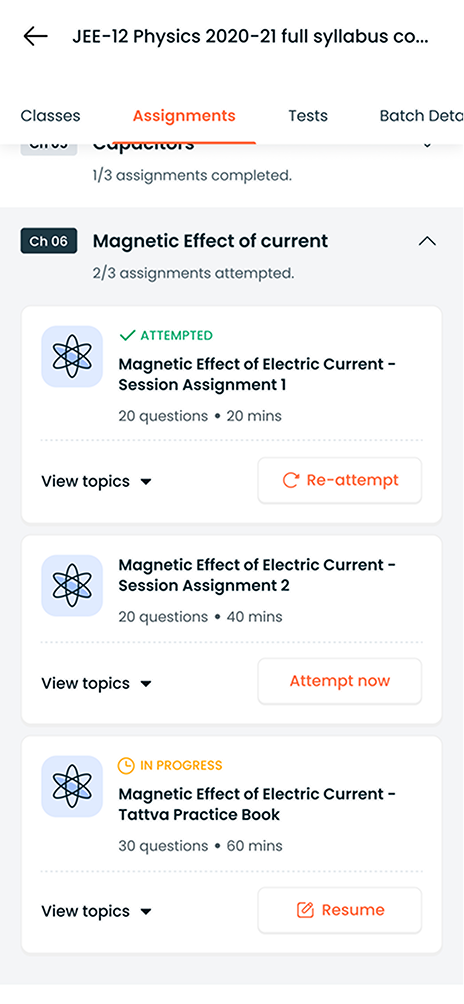Click atom icon of Session Assignment 1
The image size is (464, 1004).
[x=72, y=357]
